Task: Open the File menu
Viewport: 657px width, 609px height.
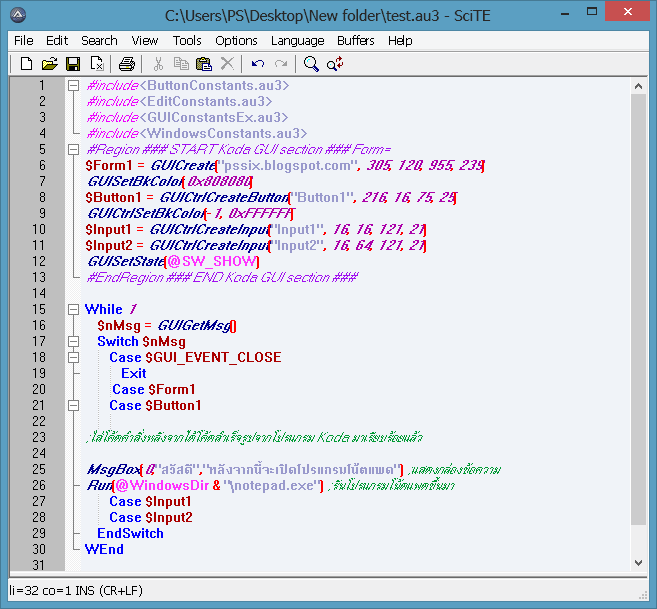Action: 23,41
